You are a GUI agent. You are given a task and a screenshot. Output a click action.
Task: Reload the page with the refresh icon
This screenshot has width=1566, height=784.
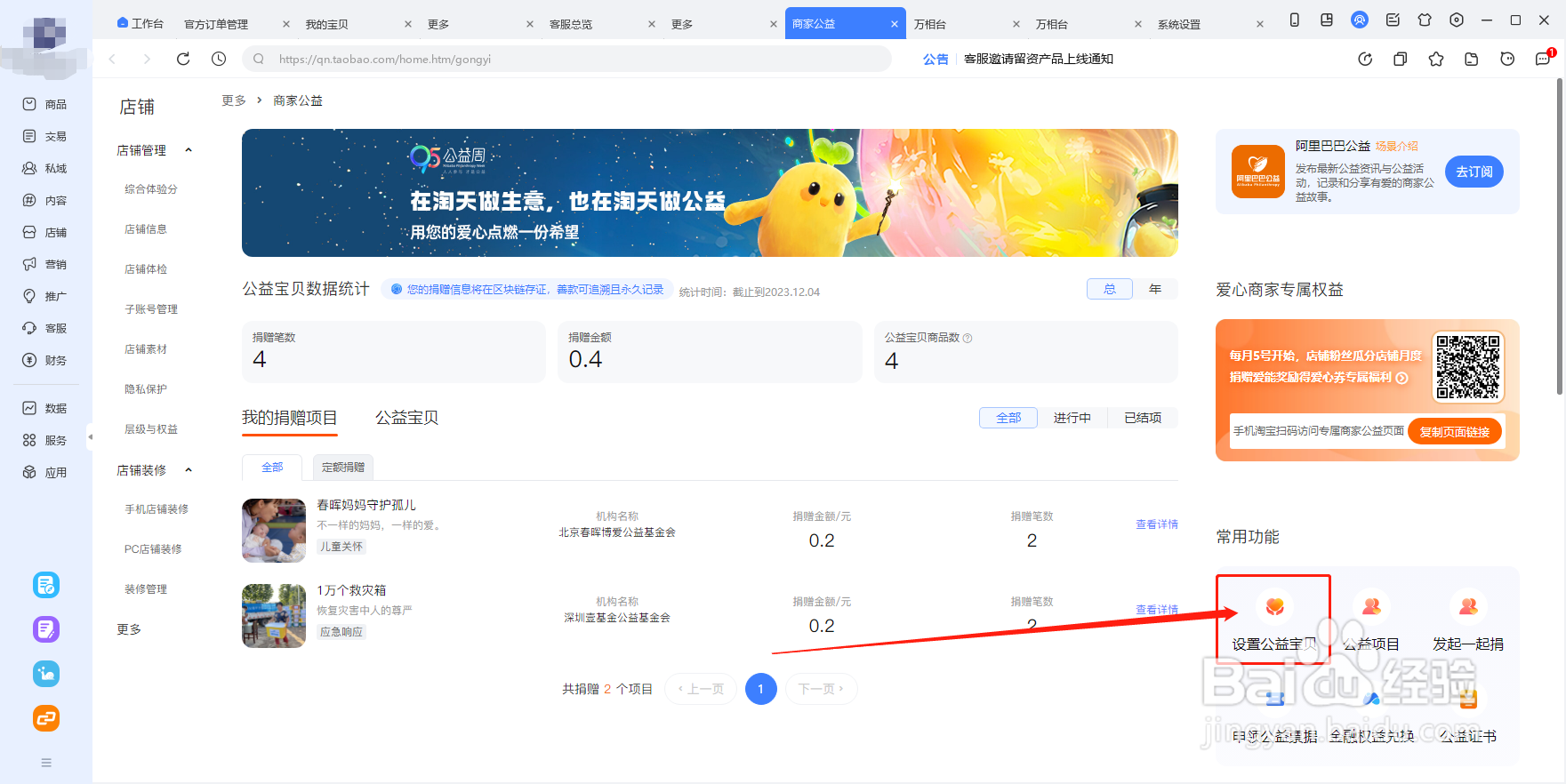tap(183, 59)
